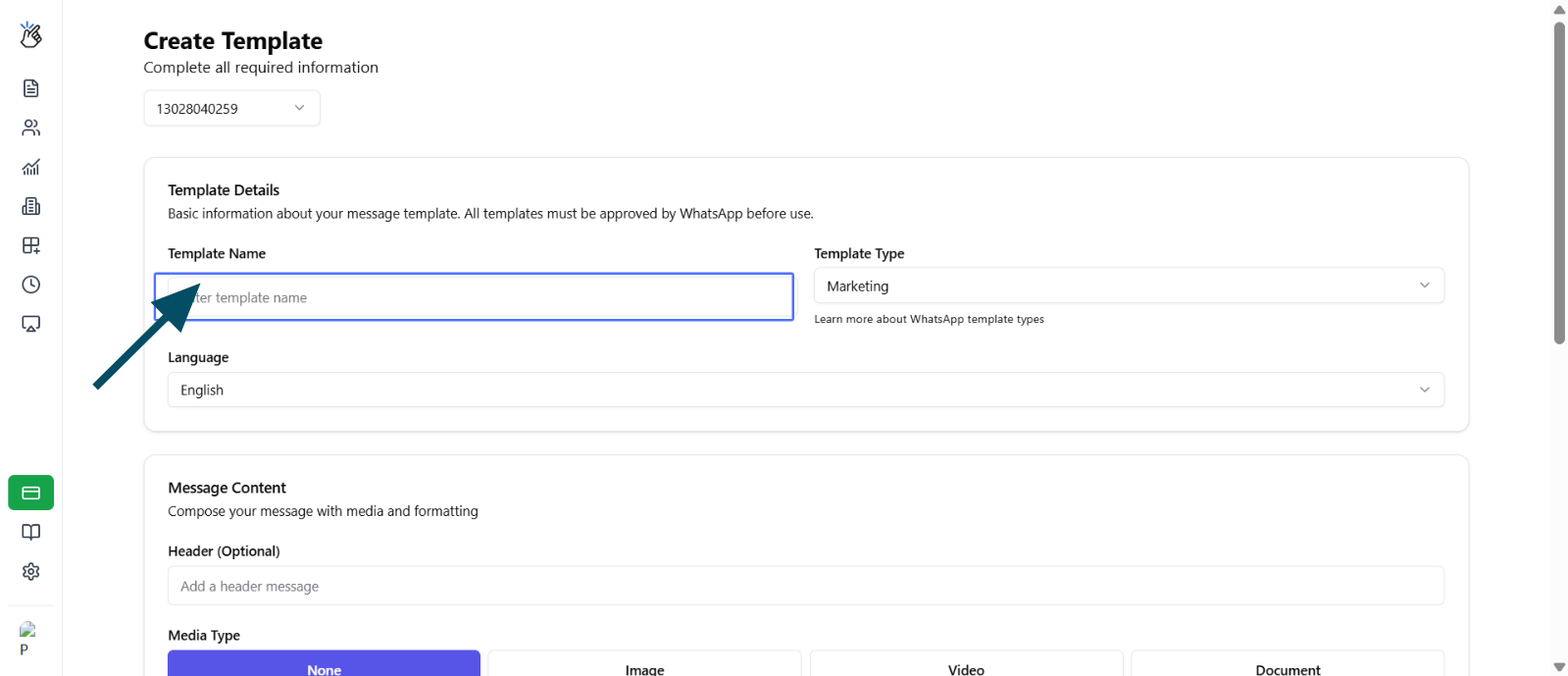Screen dimensions: 1568x676
Task: Open the grid-plus icon in sidebar
Action: [x=31, y=245]
